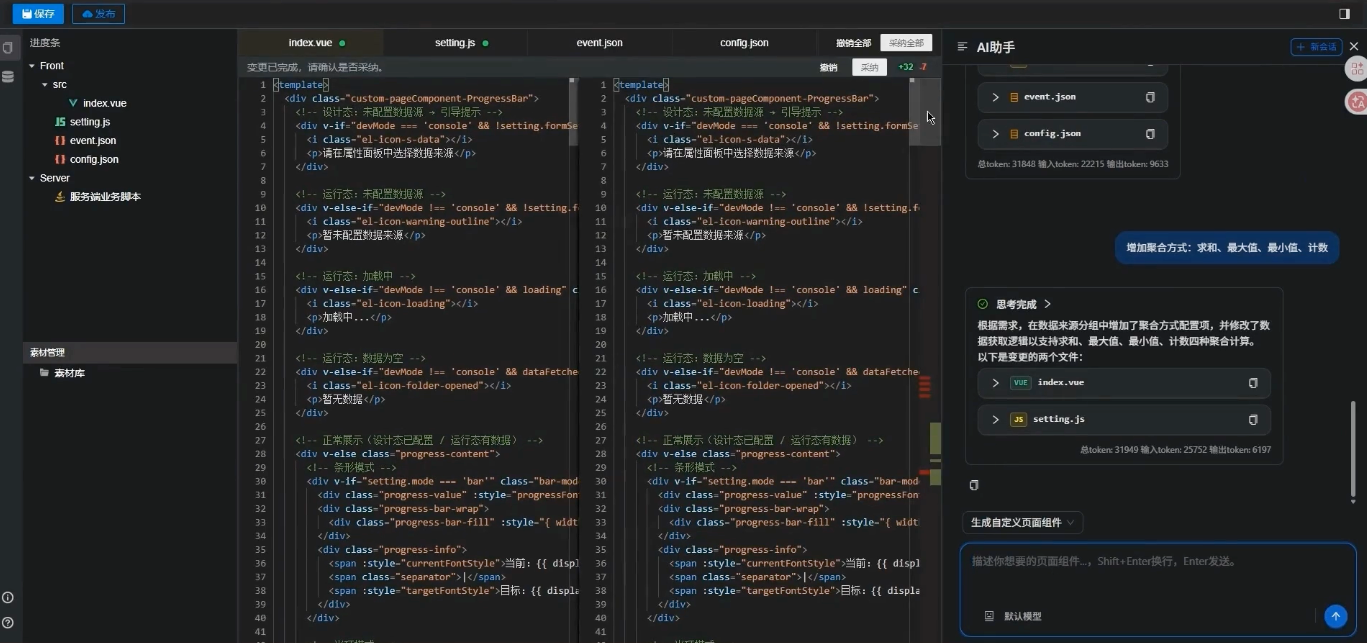Switch to the config.json editor tab

pyautogui.click(x=745, y=43)
